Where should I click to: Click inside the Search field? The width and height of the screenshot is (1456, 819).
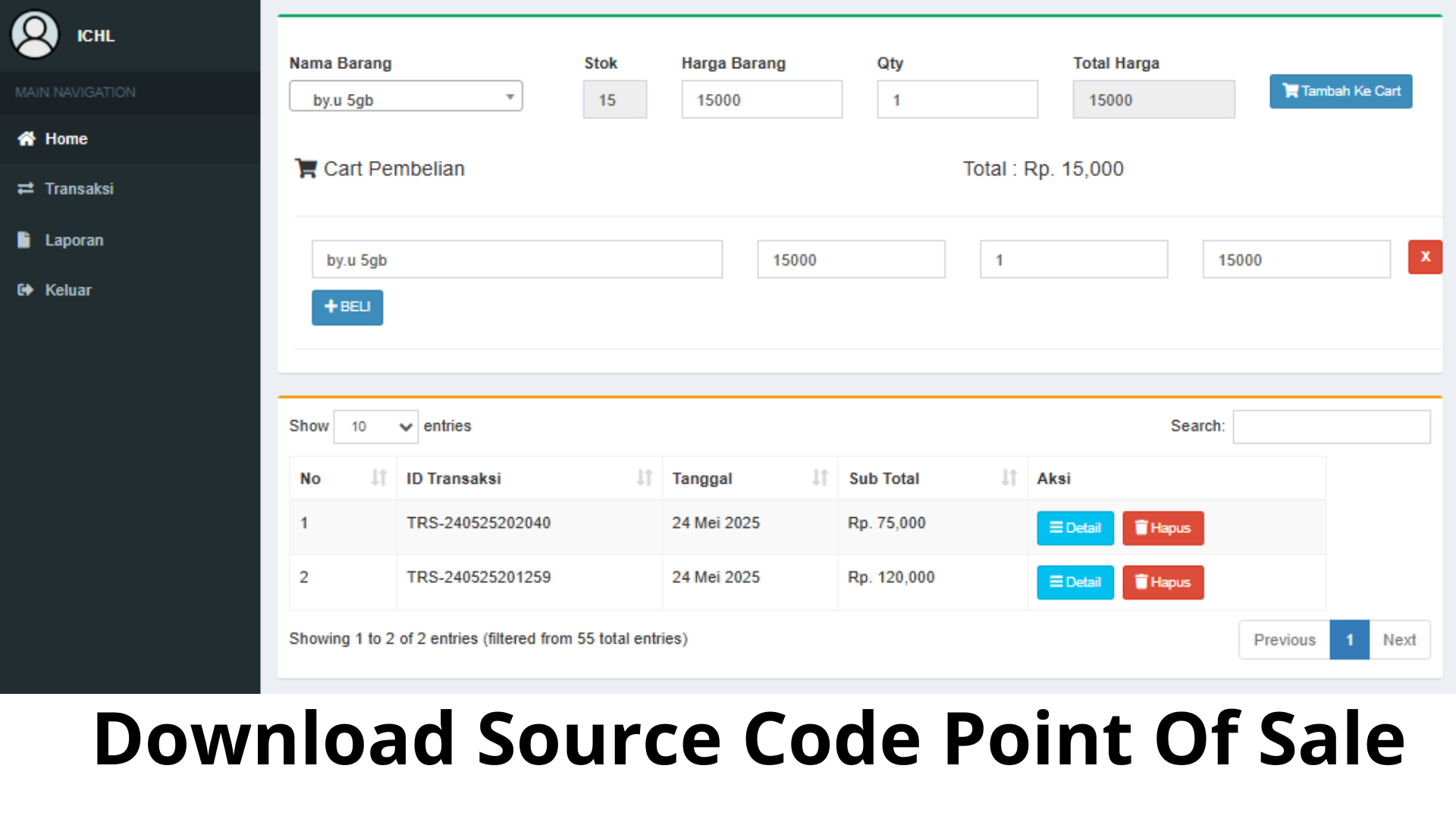[x=1331, y=426]
